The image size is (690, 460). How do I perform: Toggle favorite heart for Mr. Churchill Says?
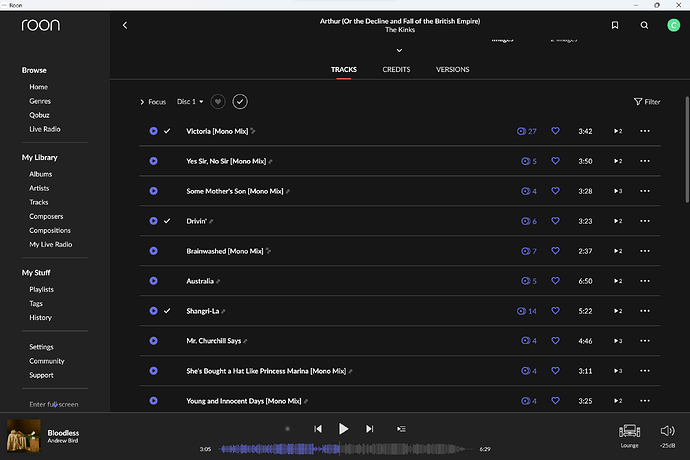[x=555, y=340]
